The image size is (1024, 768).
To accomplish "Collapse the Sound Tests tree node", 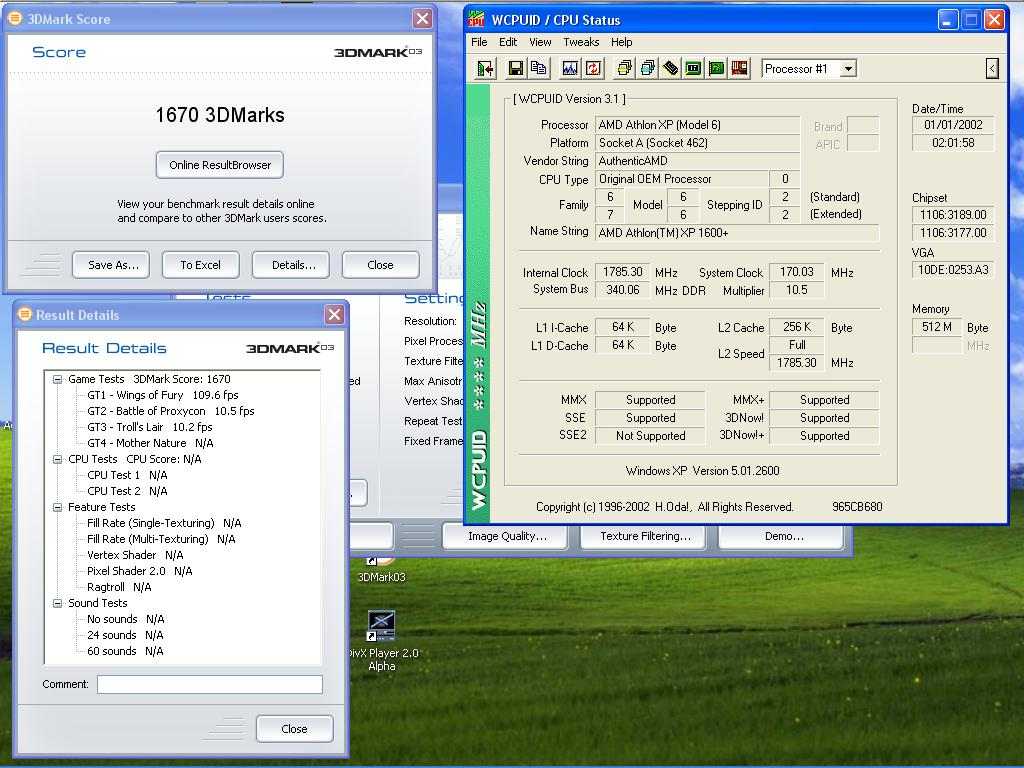I will point(57,603).
